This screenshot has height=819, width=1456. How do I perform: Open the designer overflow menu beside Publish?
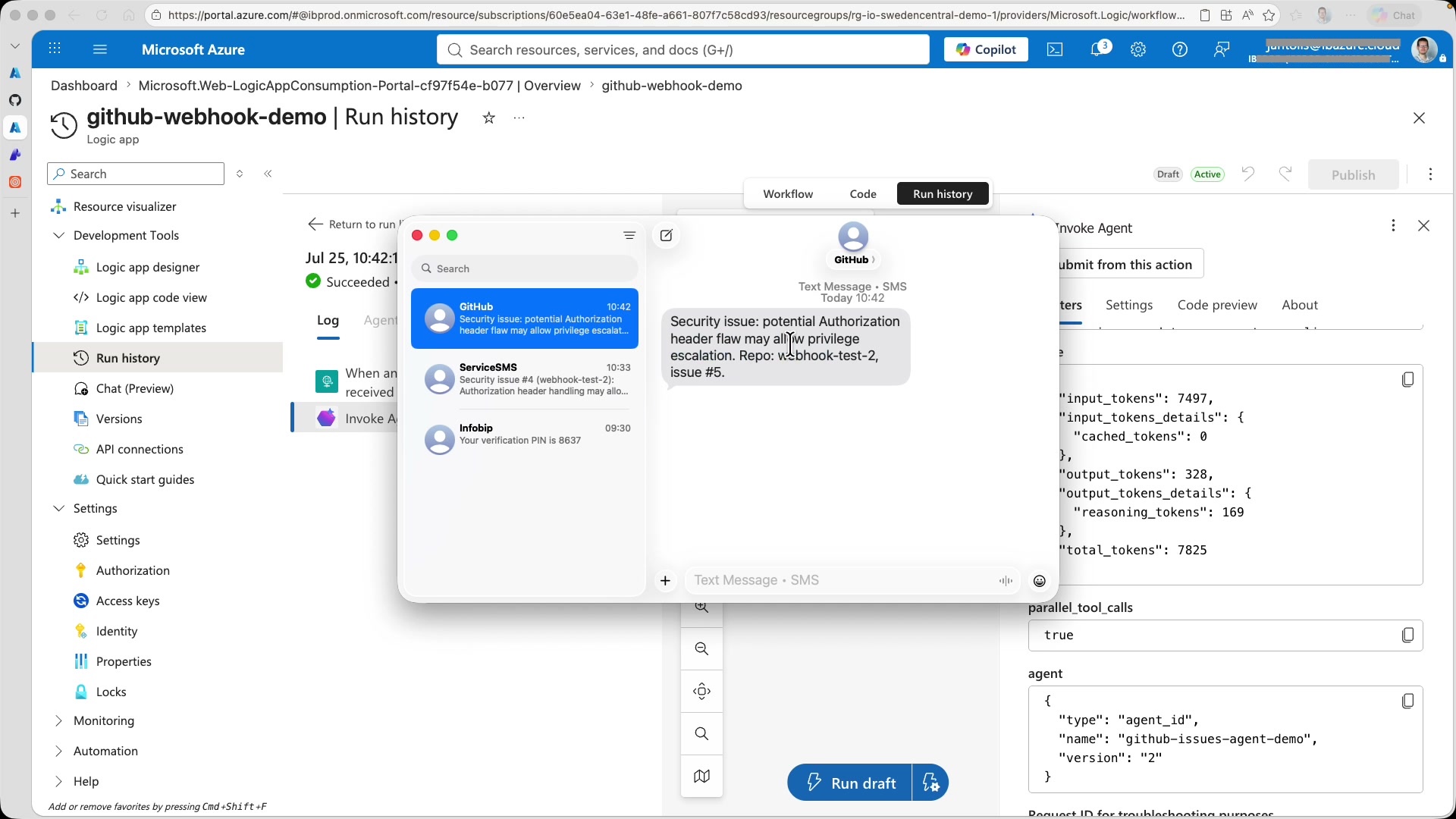(x=1431, y=174)
